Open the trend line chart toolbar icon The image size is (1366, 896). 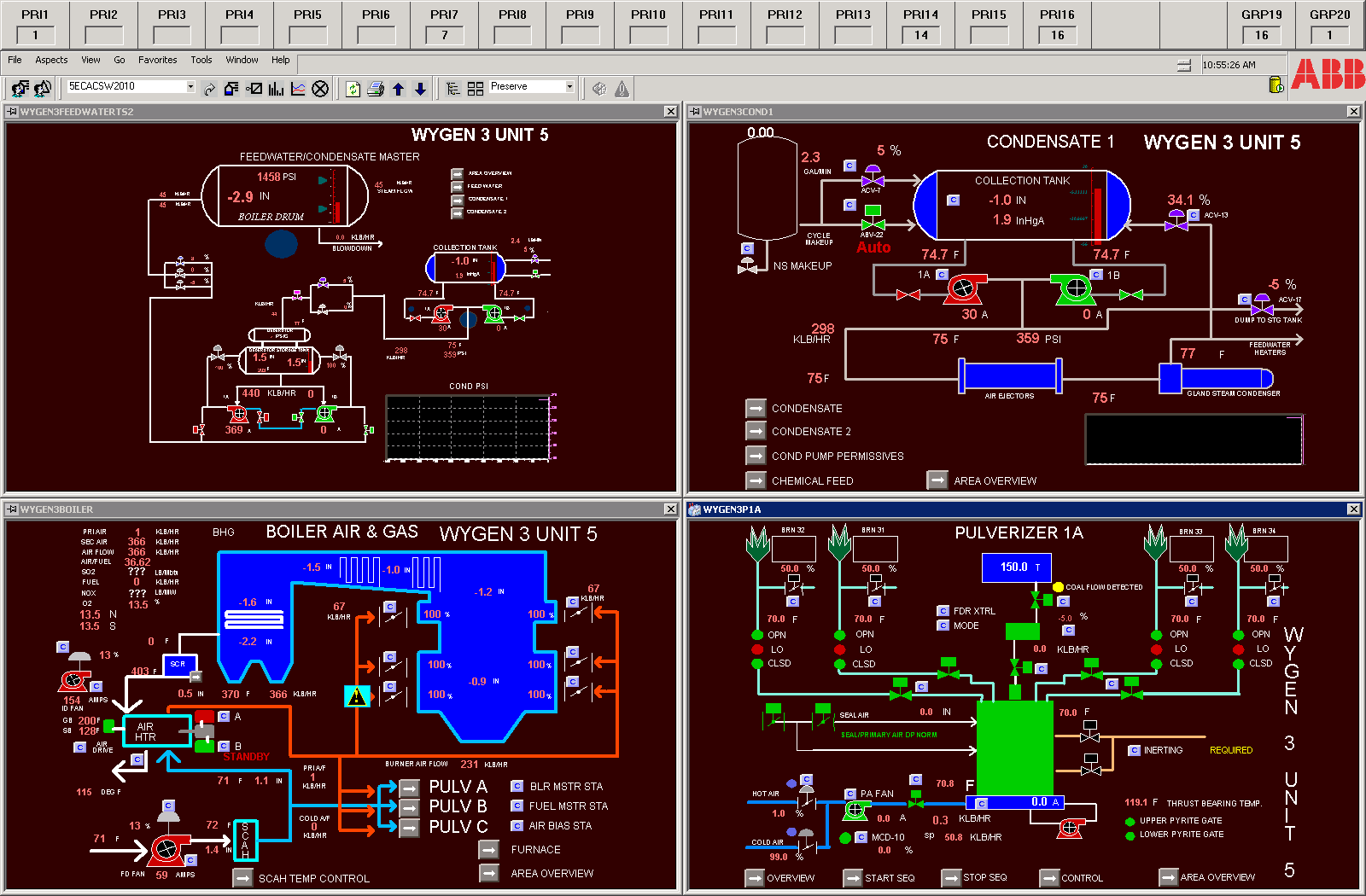click(x=298, y=89)
